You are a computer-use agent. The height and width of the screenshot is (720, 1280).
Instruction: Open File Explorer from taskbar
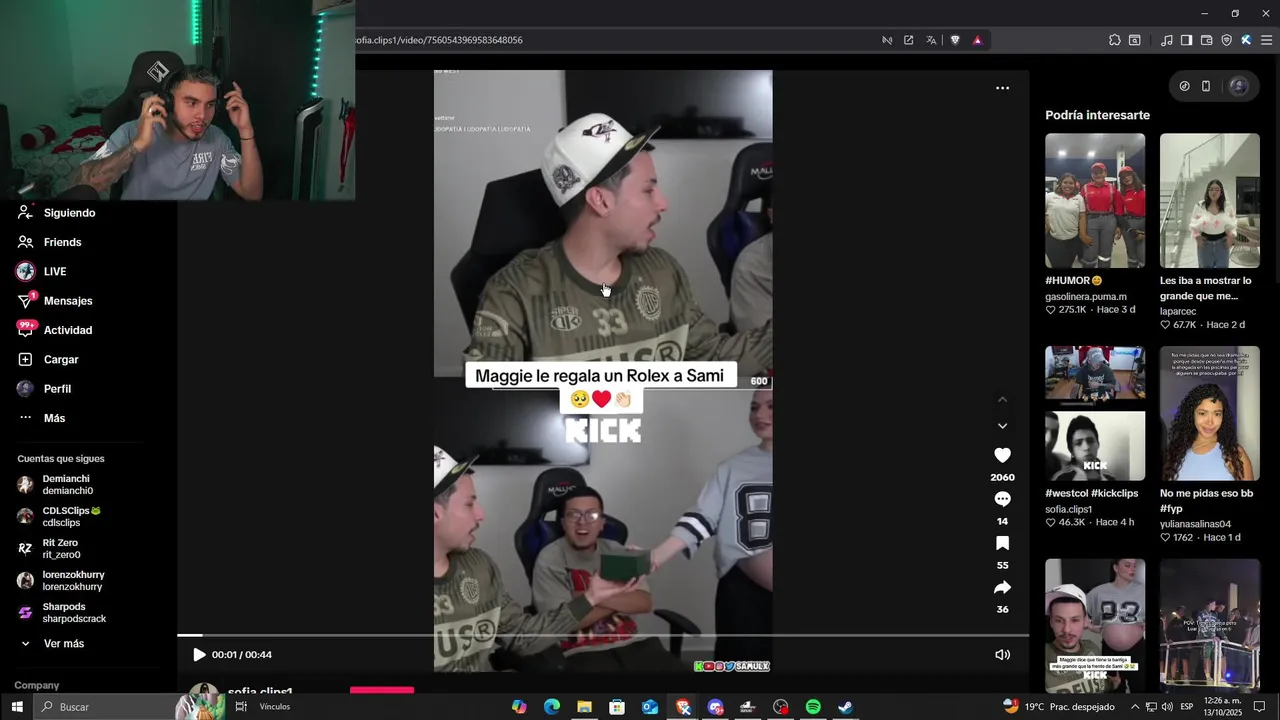click(584, 707)
